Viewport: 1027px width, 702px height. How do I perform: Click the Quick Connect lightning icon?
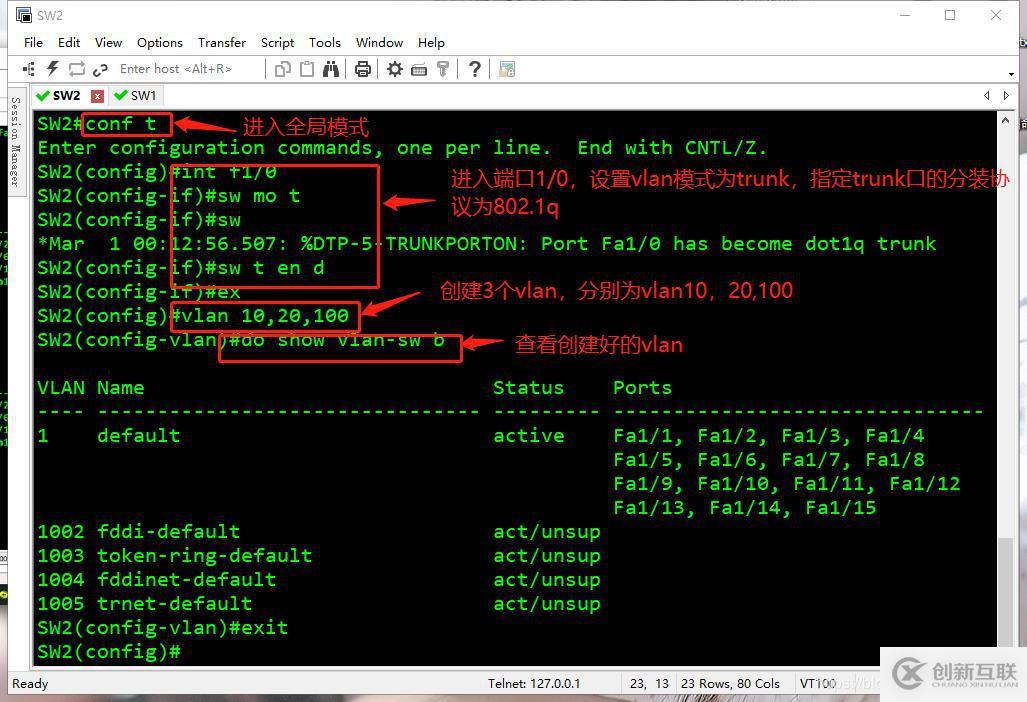pyautogui.click(x=53, y=69)
